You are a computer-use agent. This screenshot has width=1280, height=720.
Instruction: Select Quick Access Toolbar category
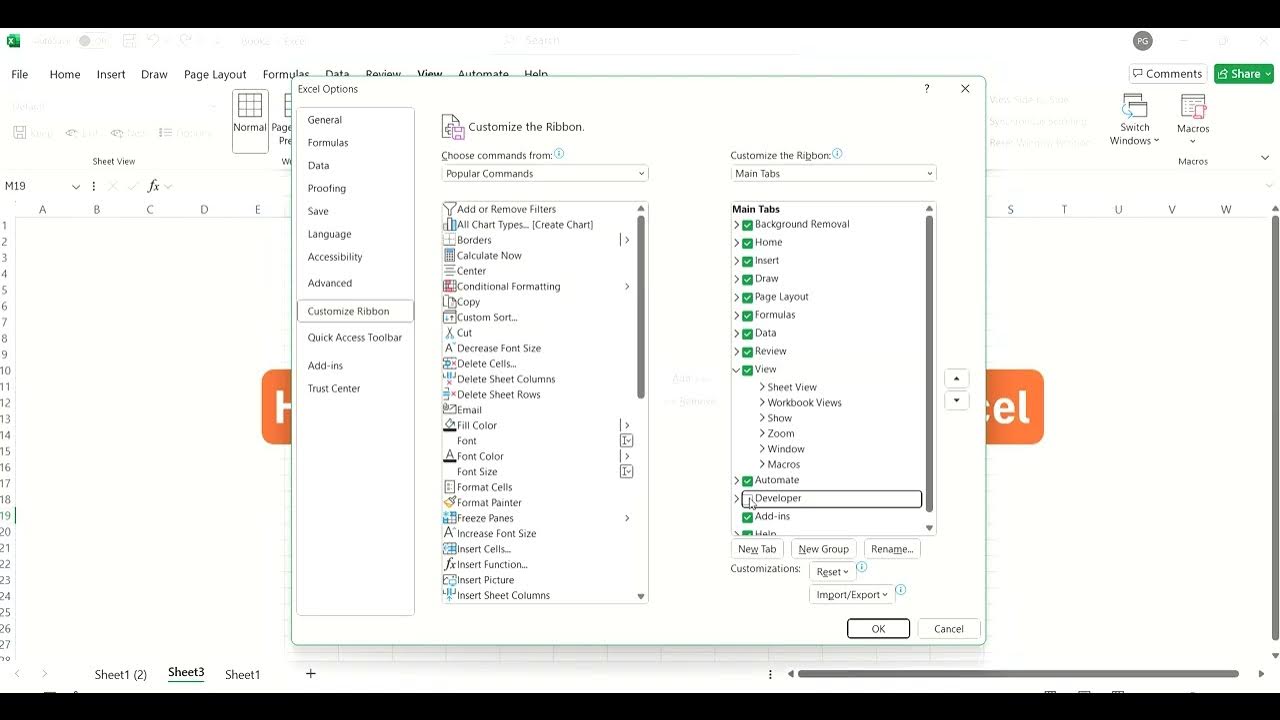click(x=355, y=338)
